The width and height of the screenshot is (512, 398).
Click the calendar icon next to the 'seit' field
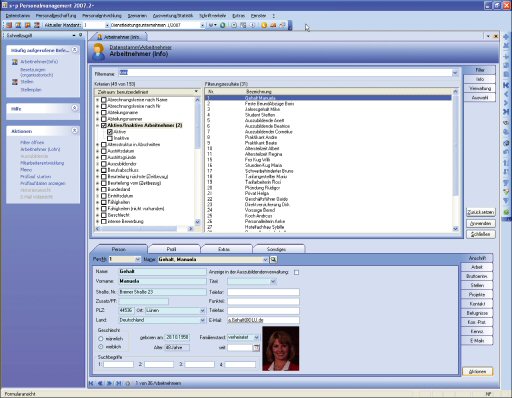tap(256, 348)
